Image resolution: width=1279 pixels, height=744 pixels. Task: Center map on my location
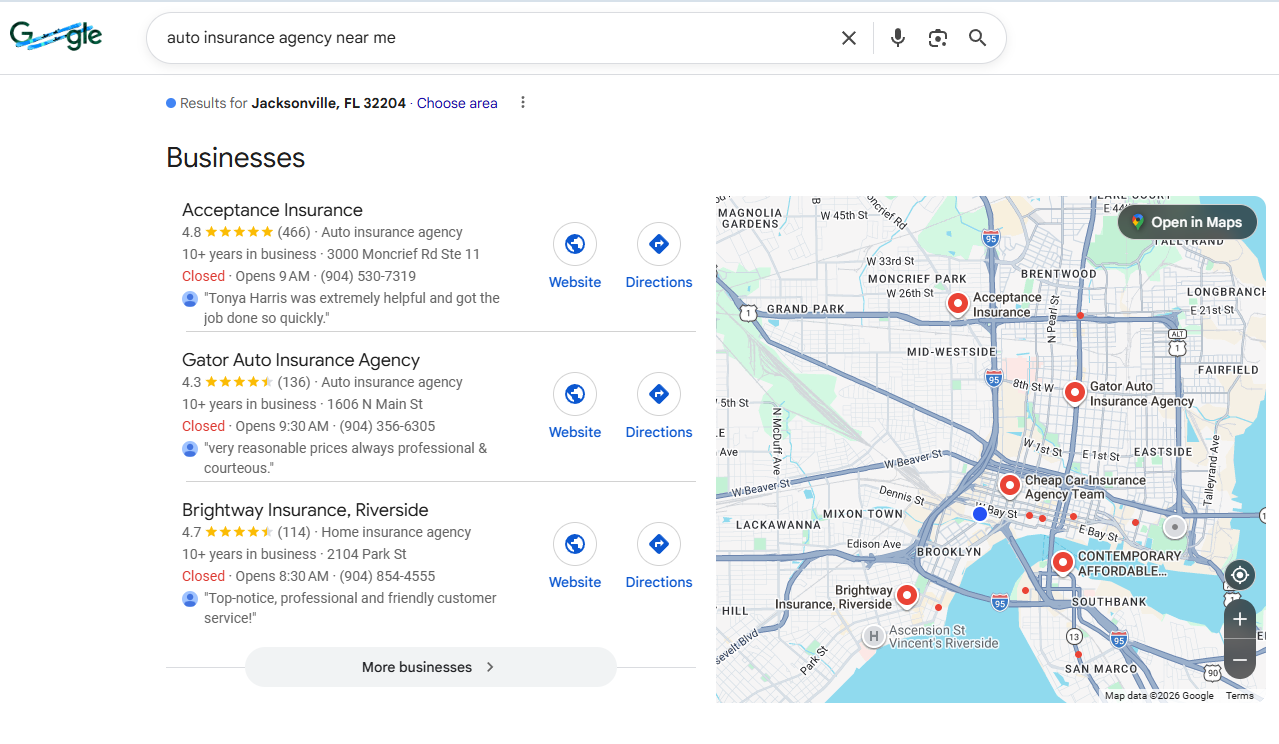(1240, 575)
